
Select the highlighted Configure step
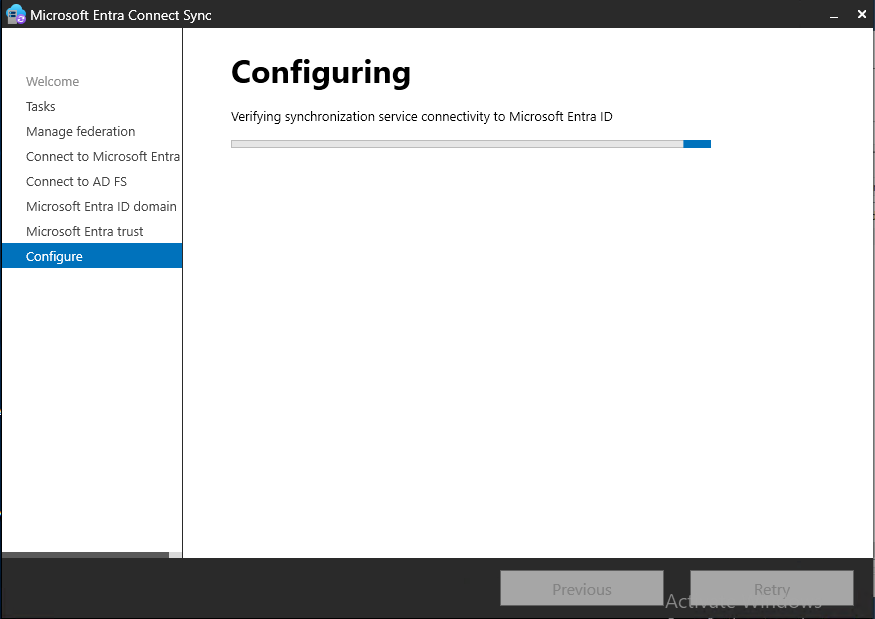92,256
